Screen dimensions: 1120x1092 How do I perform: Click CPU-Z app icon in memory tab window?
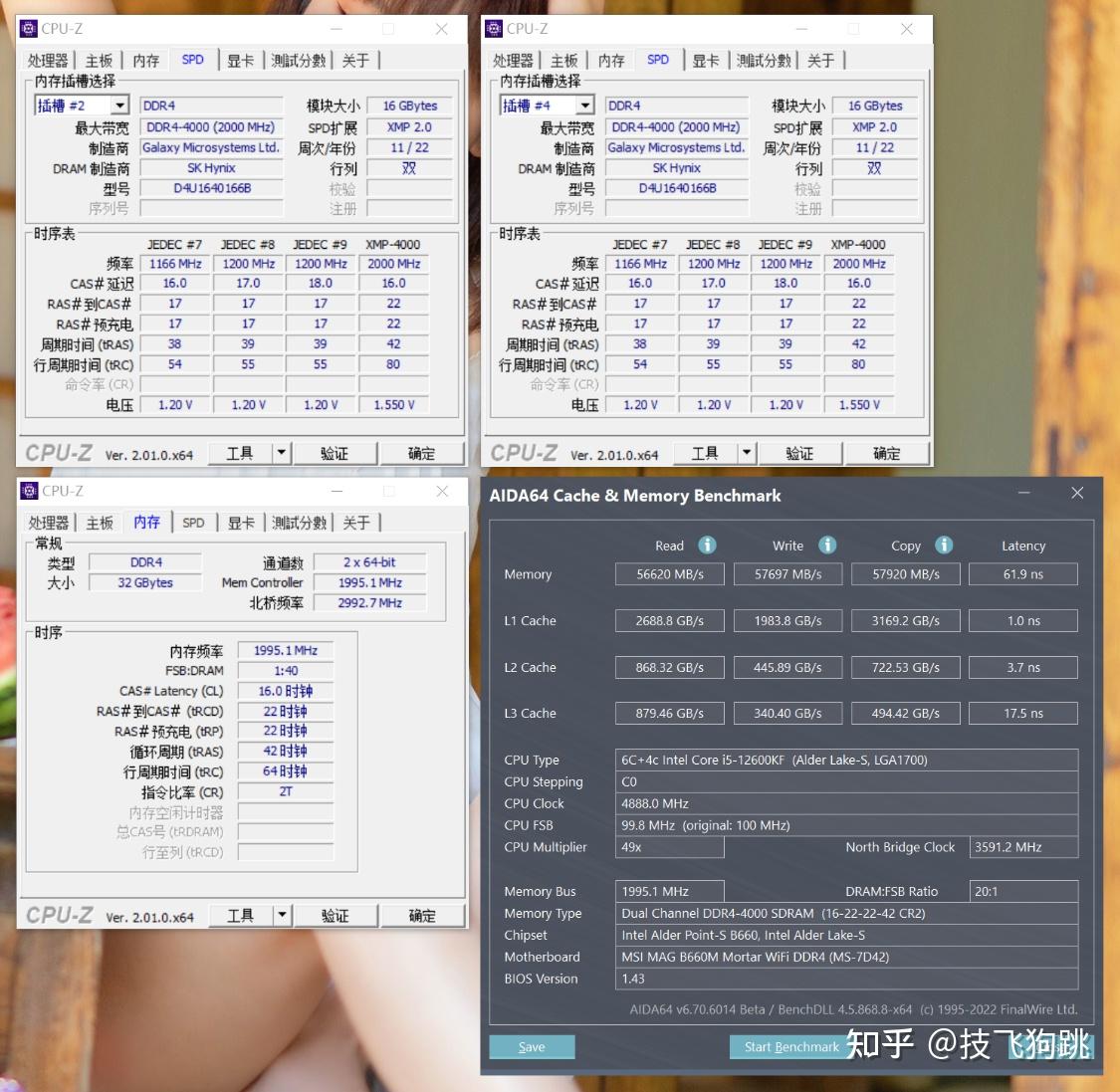tap(29, 491)
